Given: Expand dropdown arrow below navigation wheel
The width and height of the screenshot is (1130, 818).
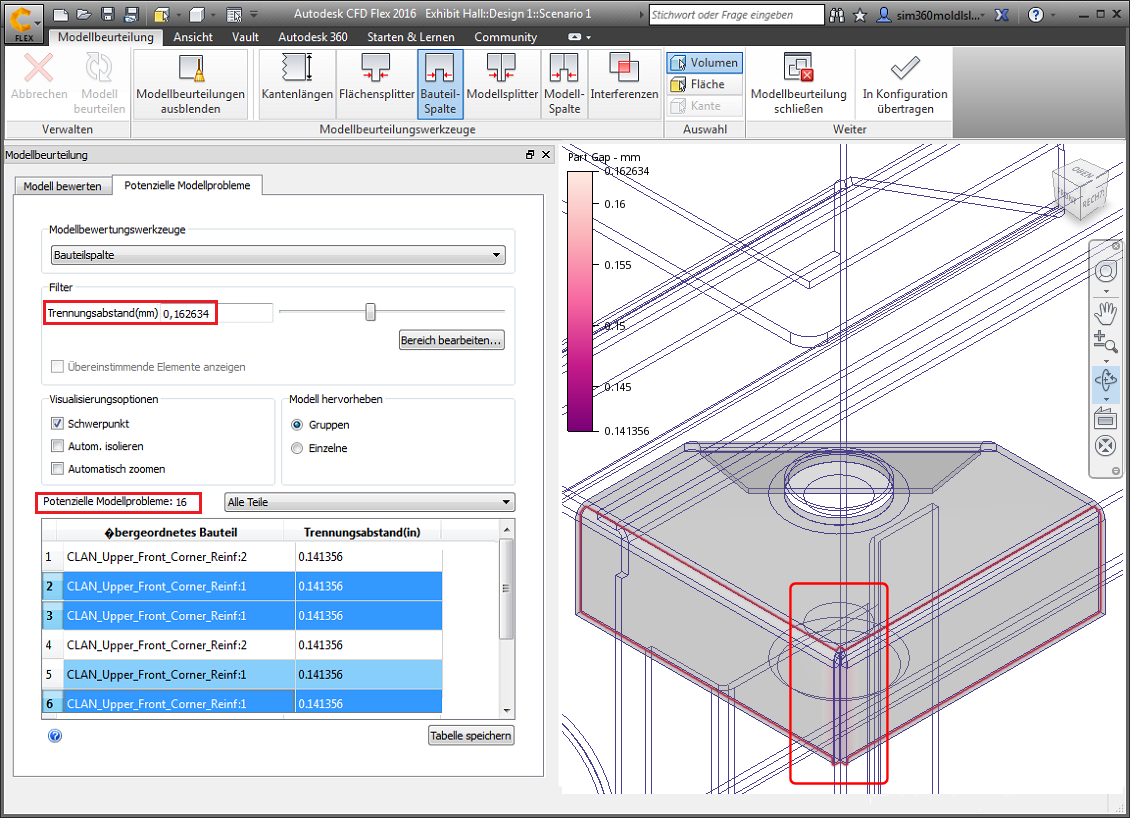Looking at the screenshot, I should coord(1106,292).
